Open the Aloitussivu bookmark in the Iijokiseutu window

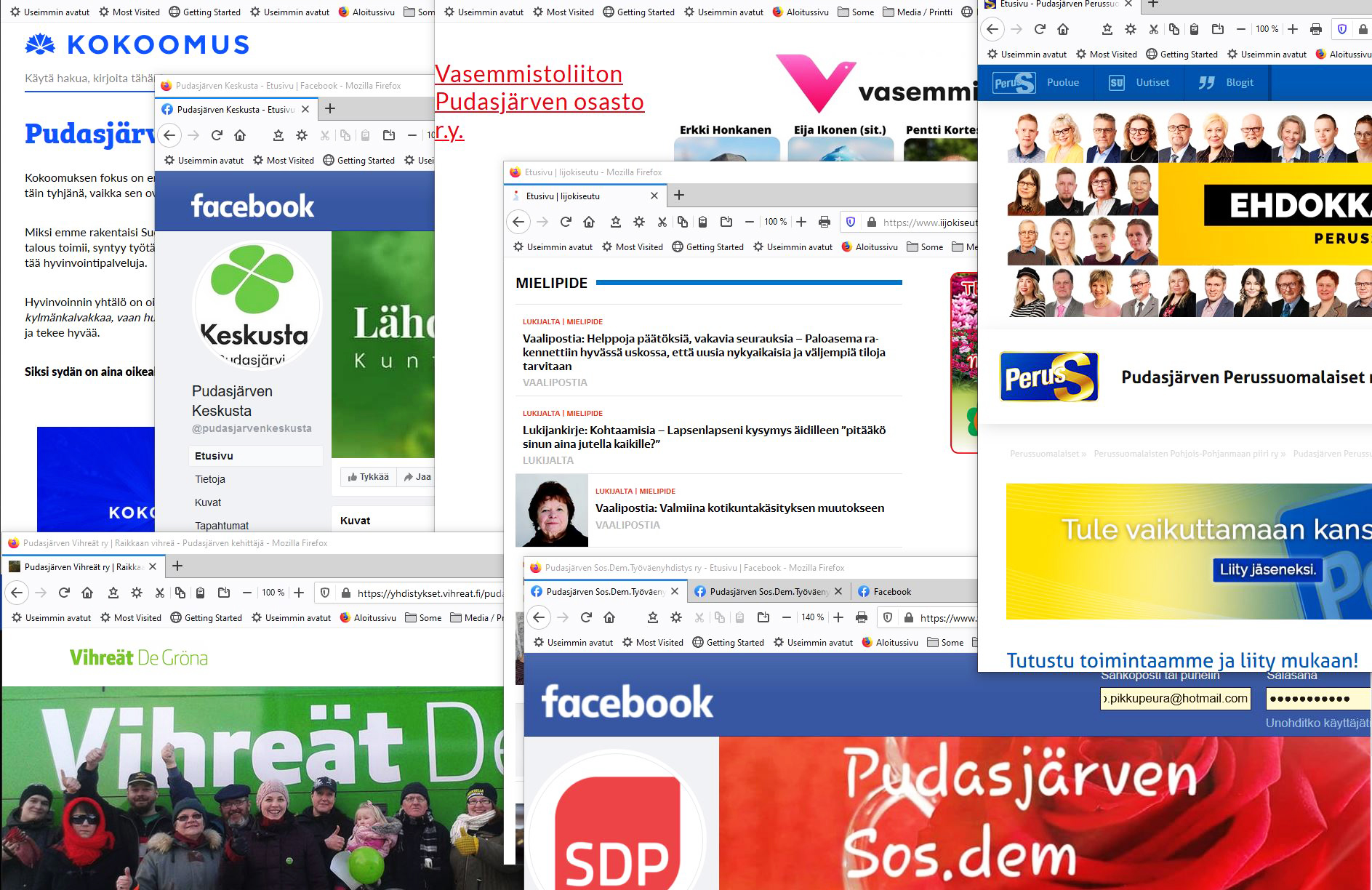[870, 246]
